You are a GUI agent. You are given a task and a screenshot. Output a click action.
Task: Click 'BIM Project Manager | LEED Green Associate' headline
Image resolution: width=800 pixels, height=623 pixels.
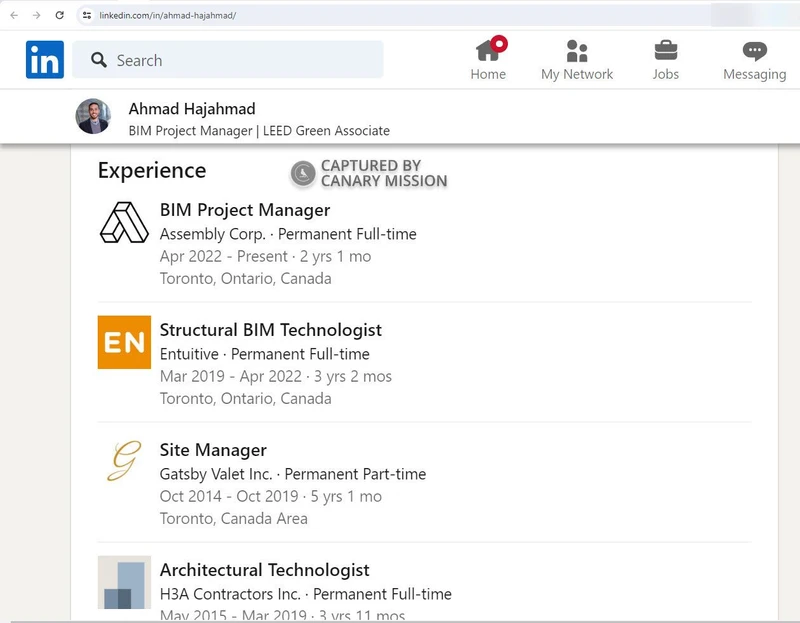pos(259,131)
